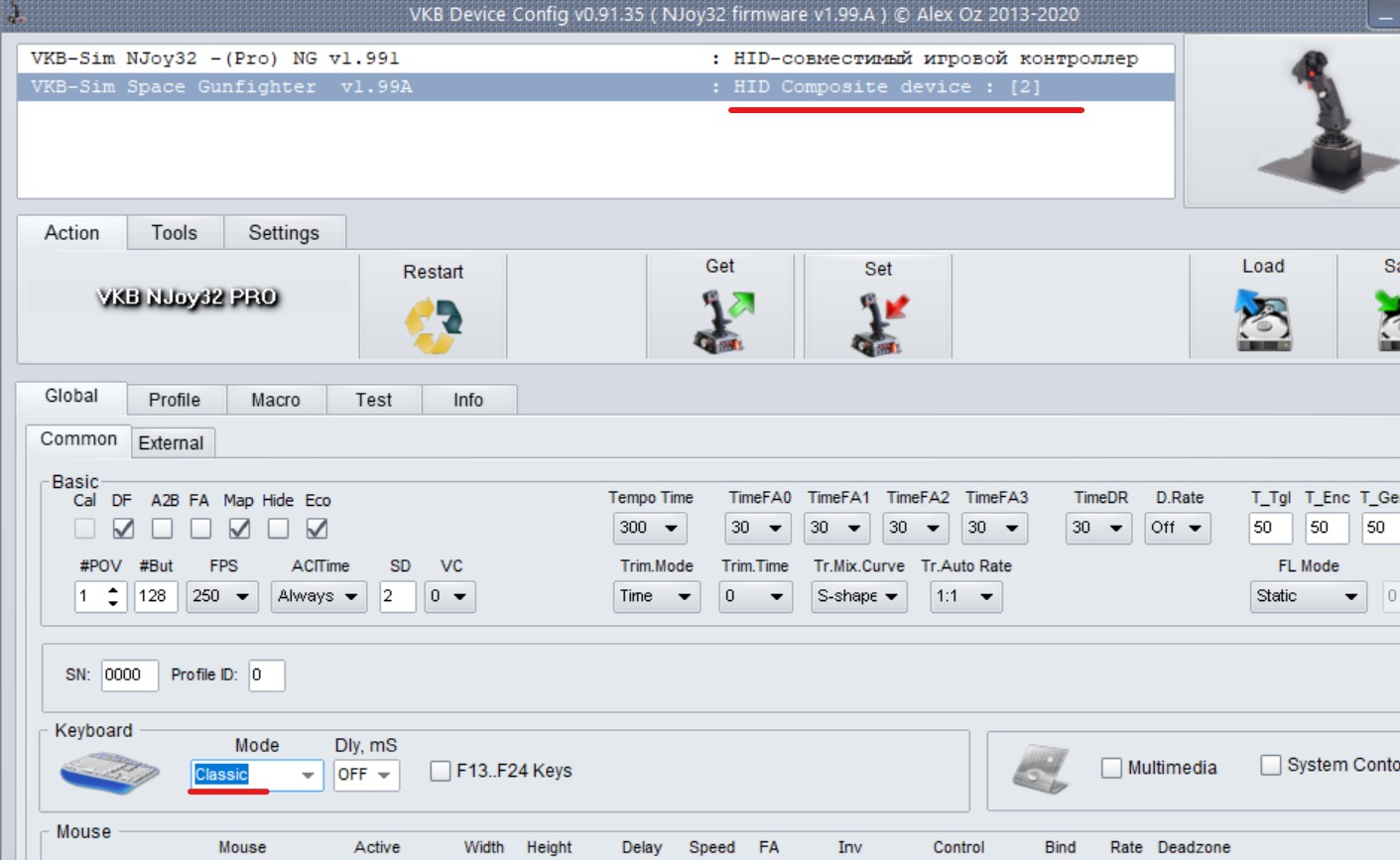Toggle the DF checkbox
The image size is (1400, 860).
tap(123, 529)
